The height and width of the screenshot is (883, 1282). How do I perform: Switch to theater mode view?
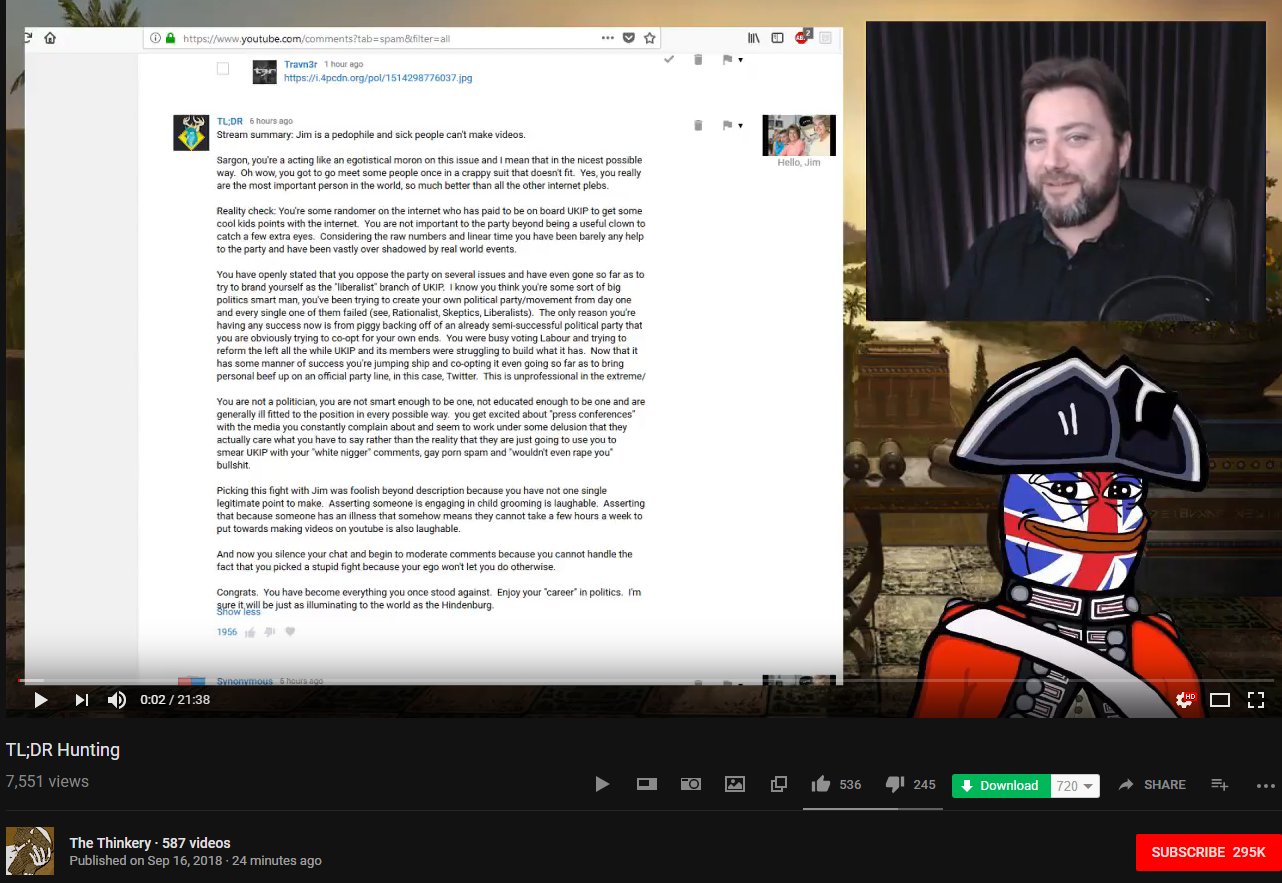[x=1220, y=700]
